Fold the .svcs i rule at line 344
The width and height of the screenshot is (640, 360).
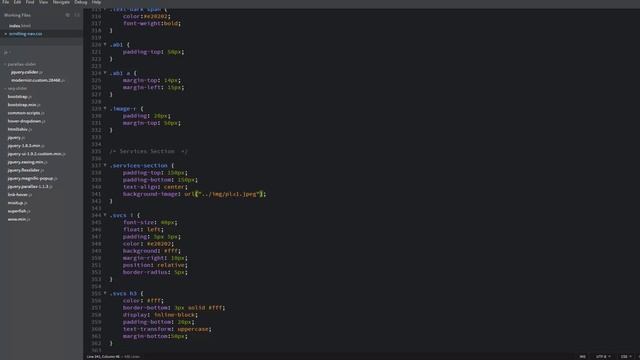105,215
